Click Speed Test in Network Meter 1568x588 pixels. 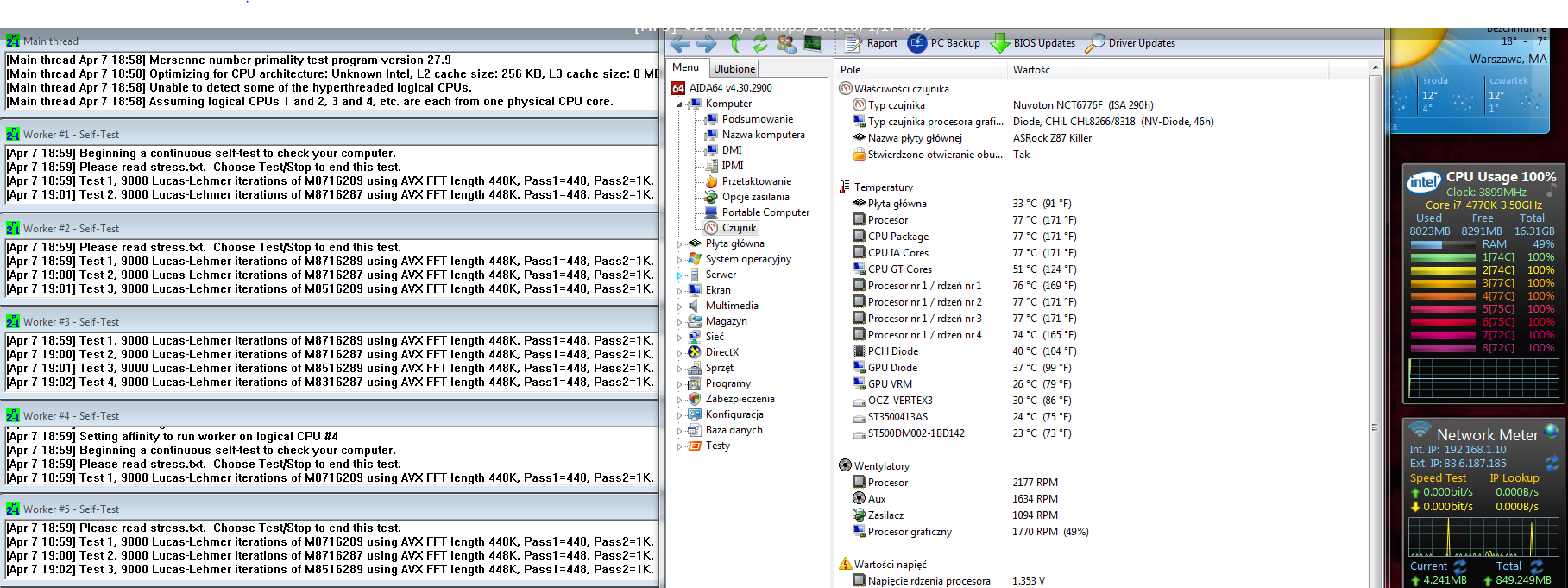tap(1438, 478)
